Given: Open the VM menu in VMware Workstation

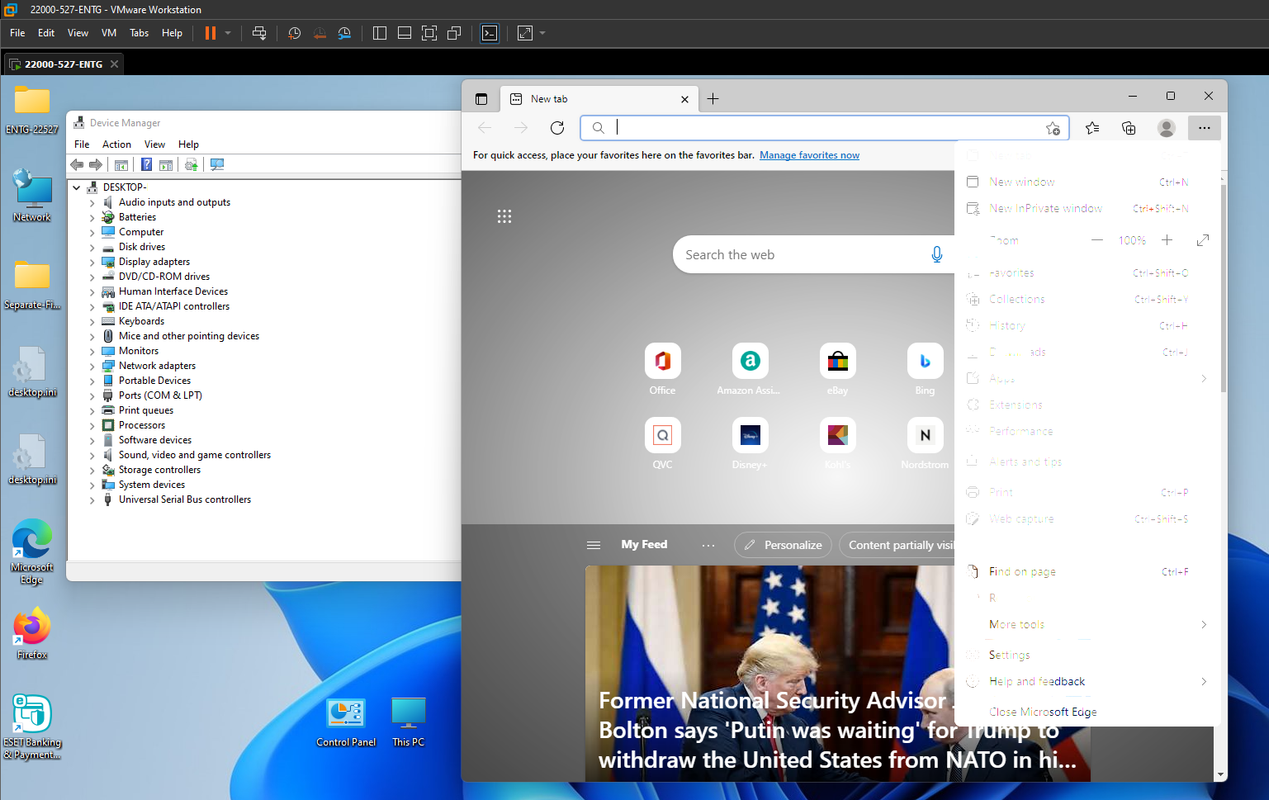Looking at the screenshot, I should 109,33.
